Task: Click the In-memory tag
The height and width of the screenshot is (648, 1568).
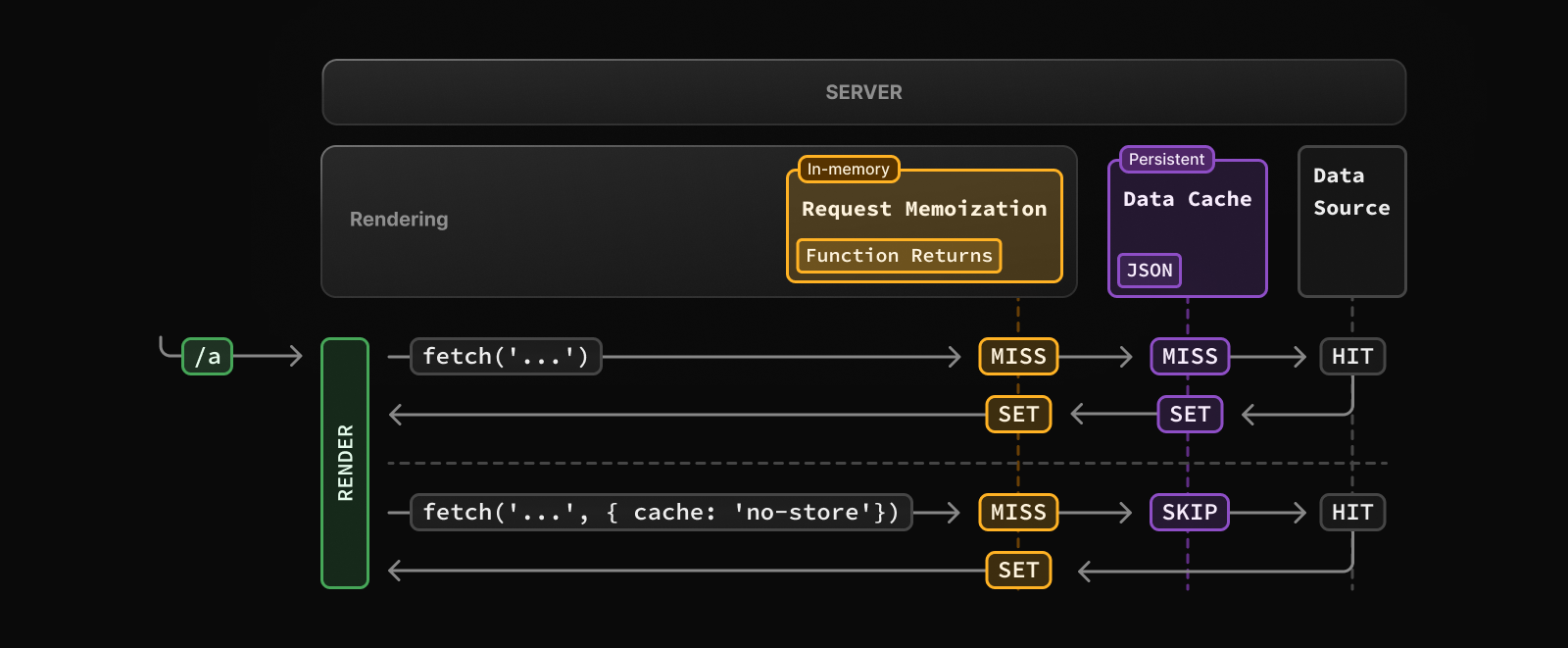Action: (848, 169)
